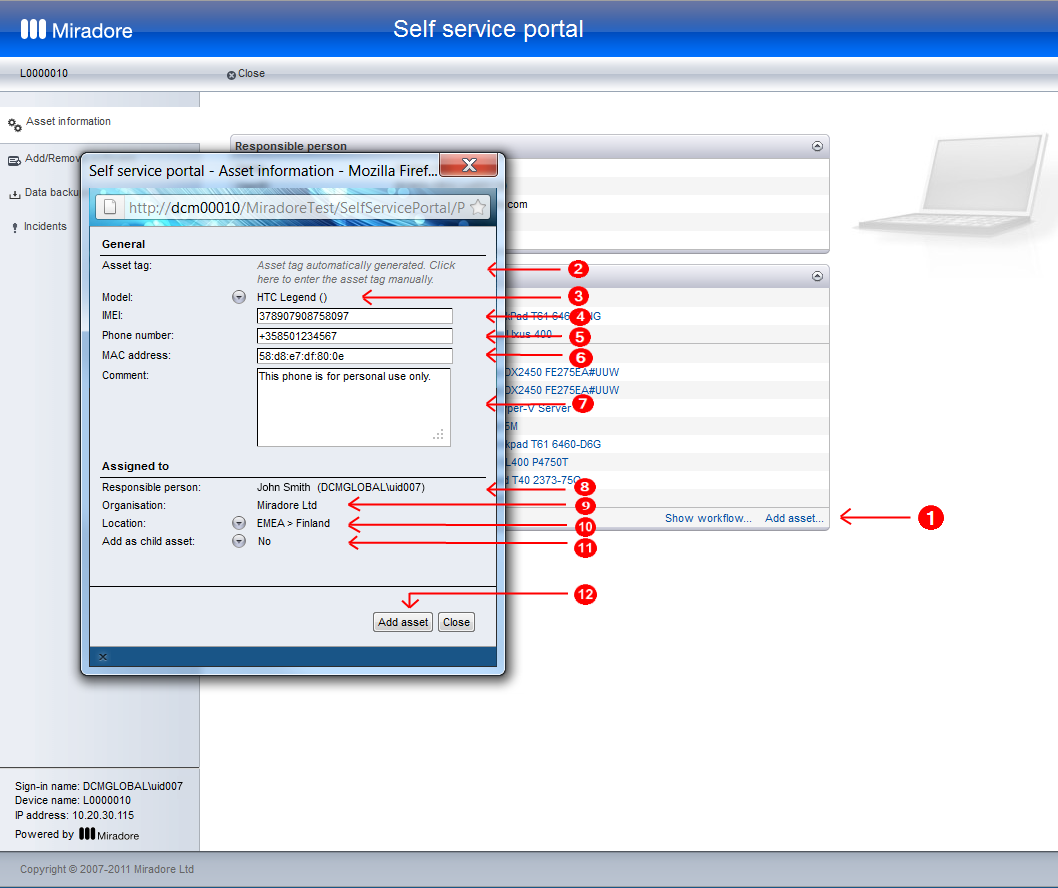1058x888 pixels.
Task: Click the Comment box resize grip
Action: tap(439, 435)
